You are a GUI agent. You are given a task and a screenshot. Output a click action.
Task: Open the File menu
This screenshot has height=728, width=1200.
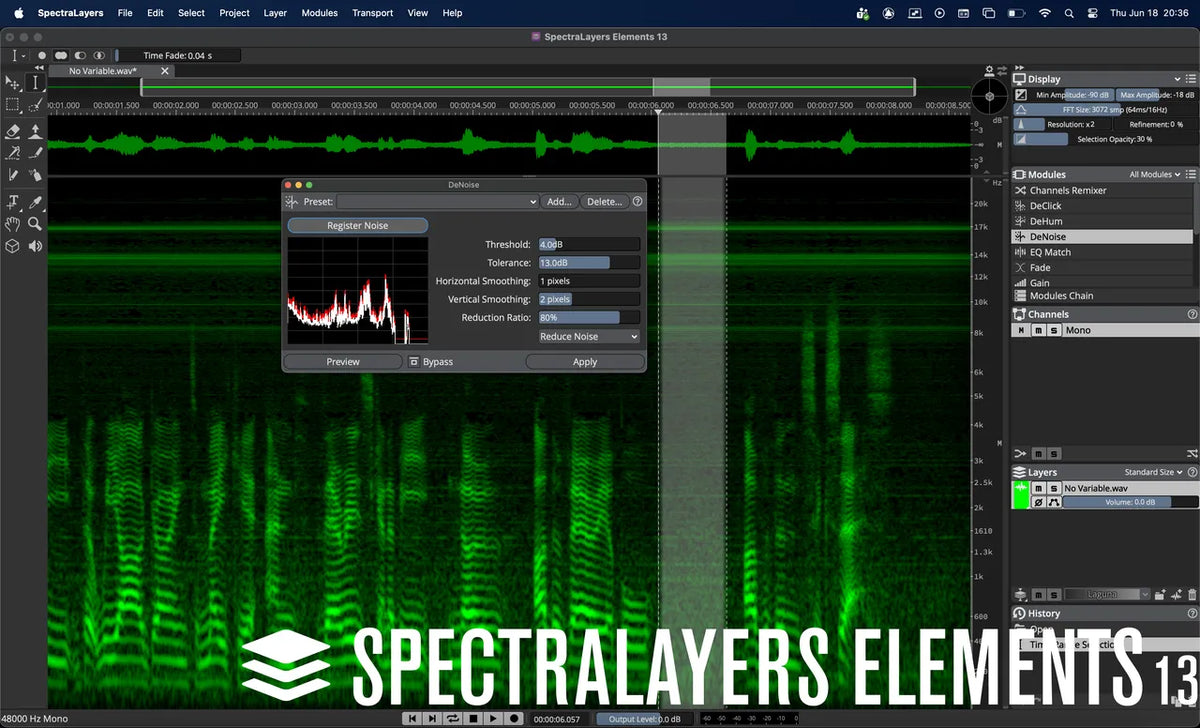click(x=124, y=13)
